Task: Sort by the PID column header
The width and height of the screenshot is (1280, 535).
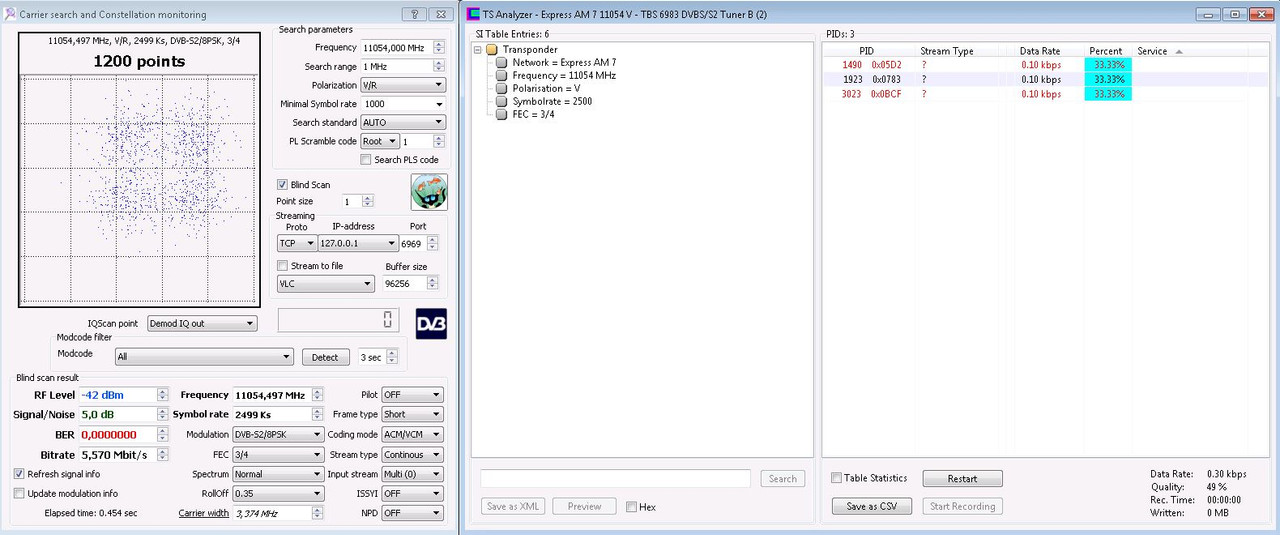Action: [x=866, y=51]
